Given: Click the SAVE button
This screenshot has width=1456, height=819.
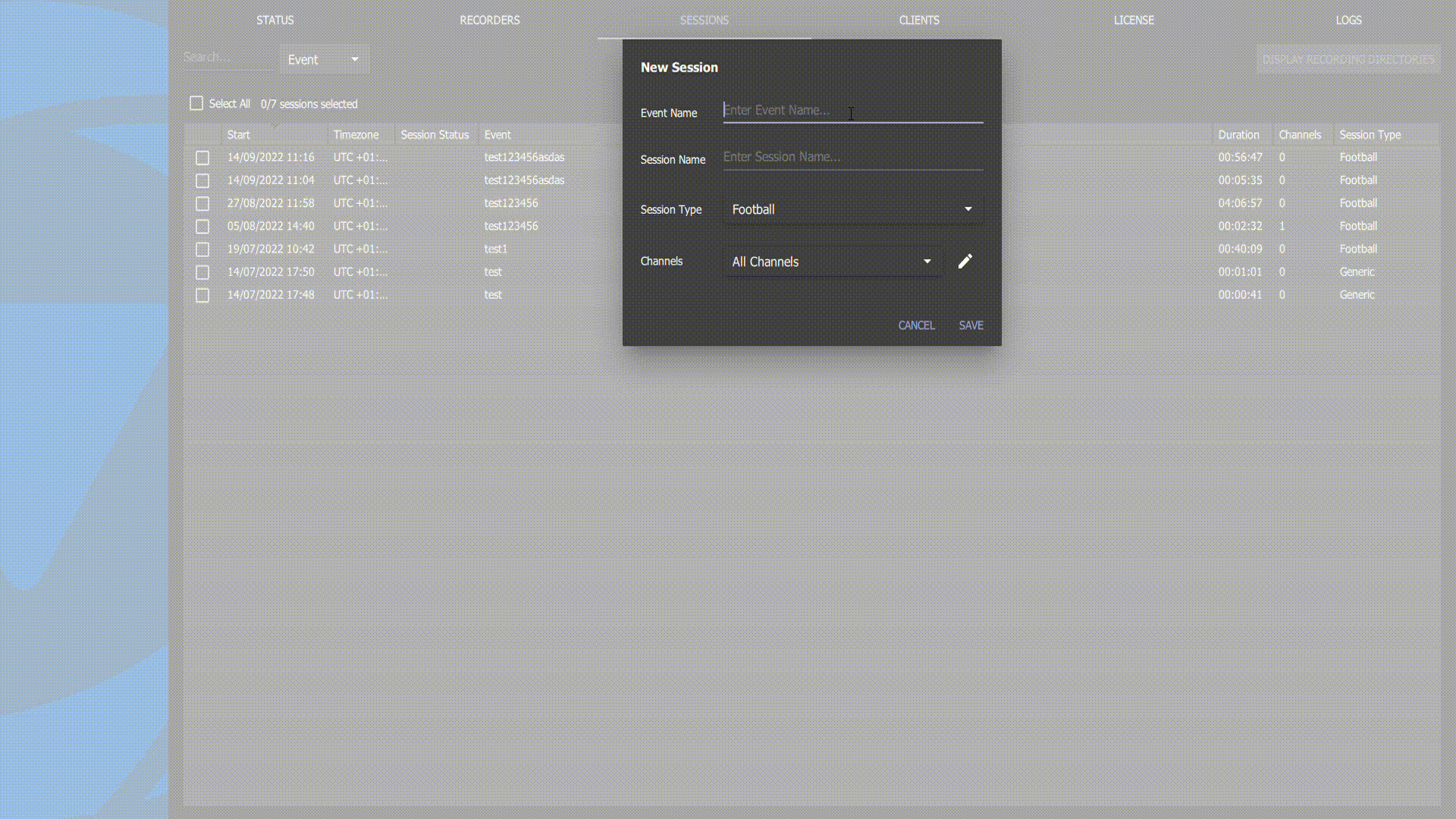Looking at the screenshot, I should click(971, 325).
